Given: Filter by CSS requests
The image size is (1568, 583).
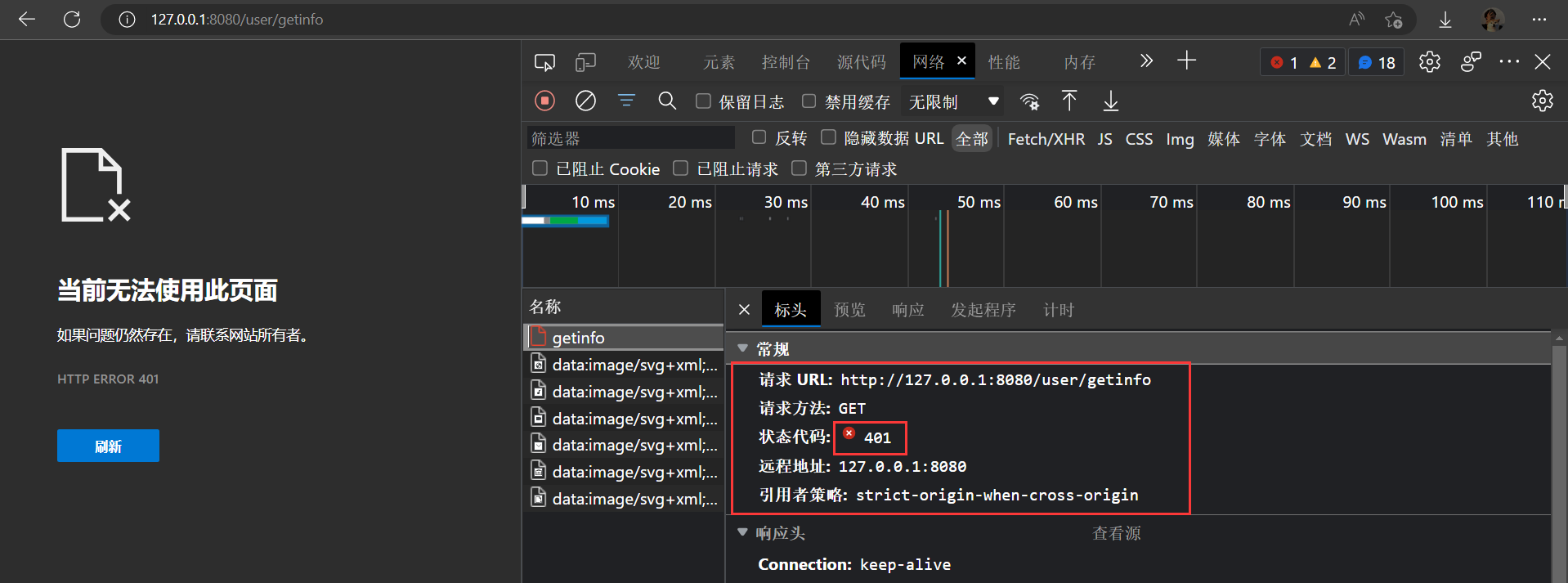Looking at the screenshot, I should click(1139, 139).
